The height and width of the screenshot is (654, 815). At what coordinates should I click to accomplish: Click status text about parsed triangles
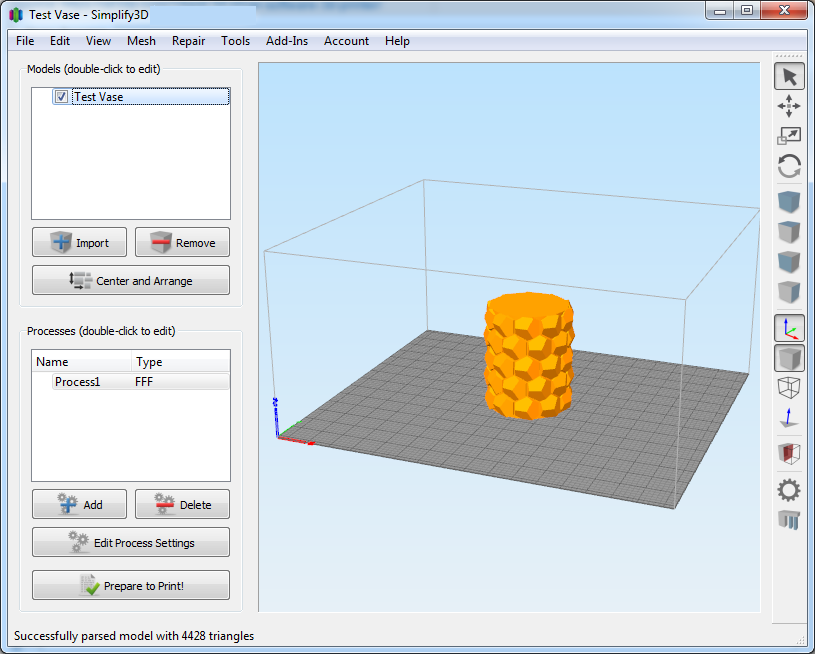pyautogui.click(x=134, y=636)
